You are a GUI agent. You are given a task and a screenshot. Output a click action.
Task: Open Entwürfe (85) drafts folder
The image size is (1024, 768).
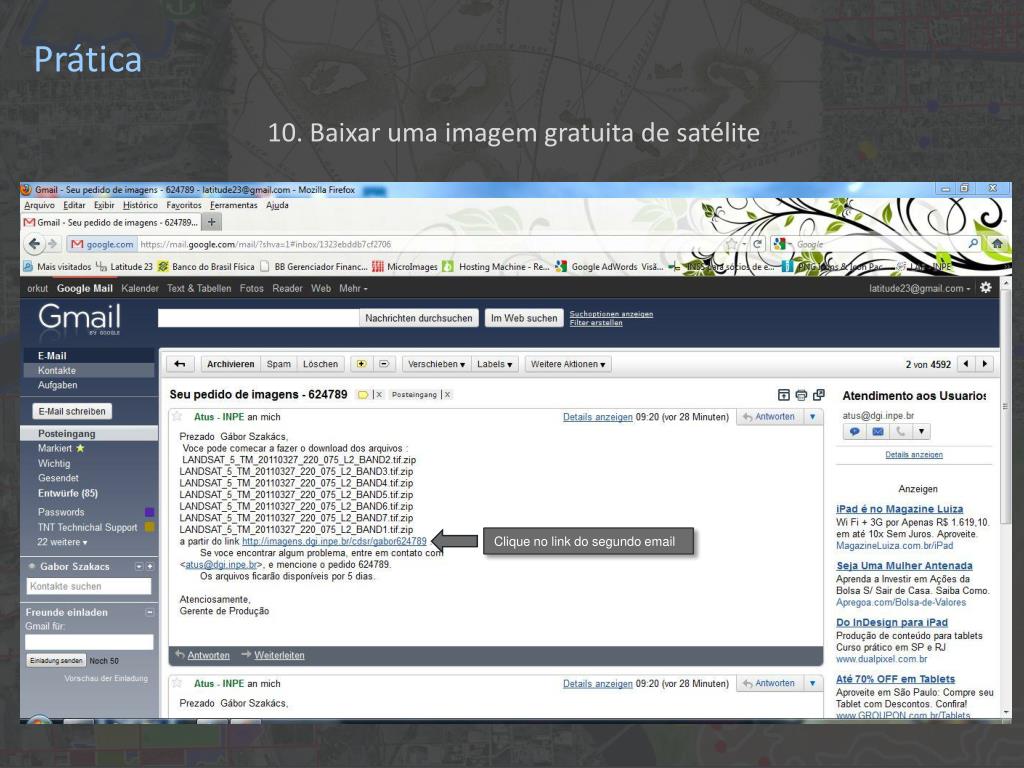click(68, 494)
